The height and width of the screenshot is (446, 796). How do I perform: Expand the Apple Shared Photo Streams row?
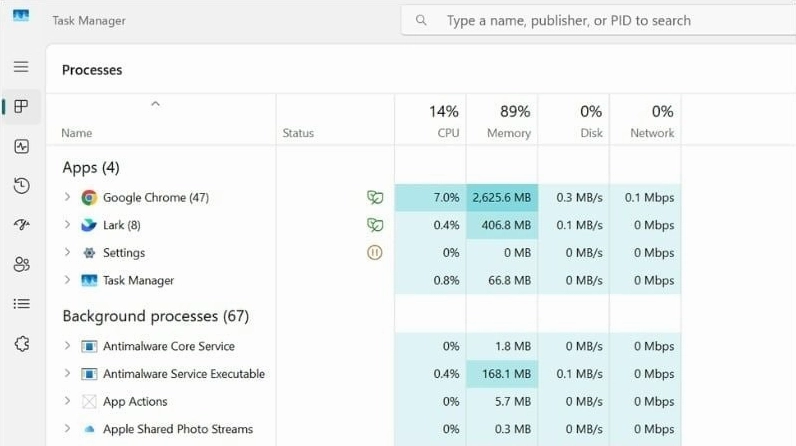click(x=67, y=428)
